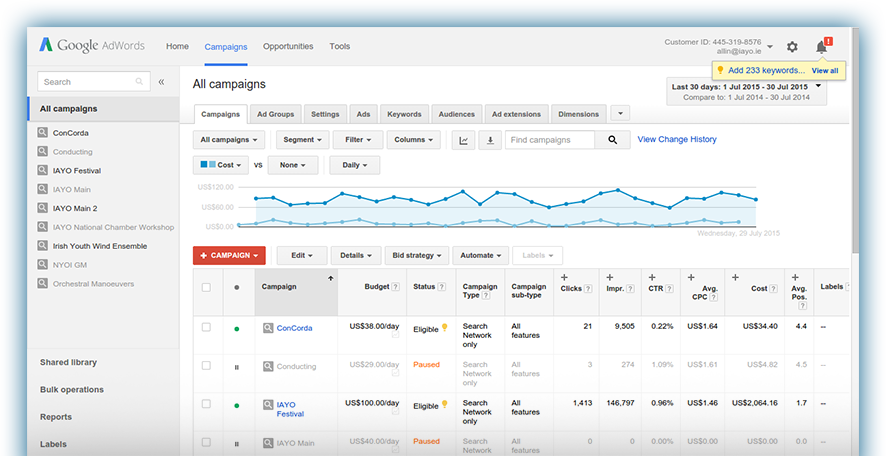This screenshot has width=886, height=456.
Task: Open the Cost metric dropdown
Action: pyautogui.click(x=221, y=165)
